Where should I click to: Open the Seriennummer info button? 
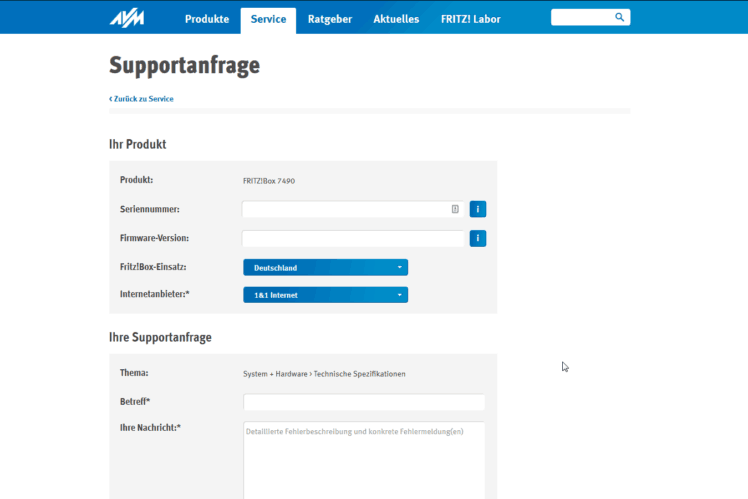478,209
